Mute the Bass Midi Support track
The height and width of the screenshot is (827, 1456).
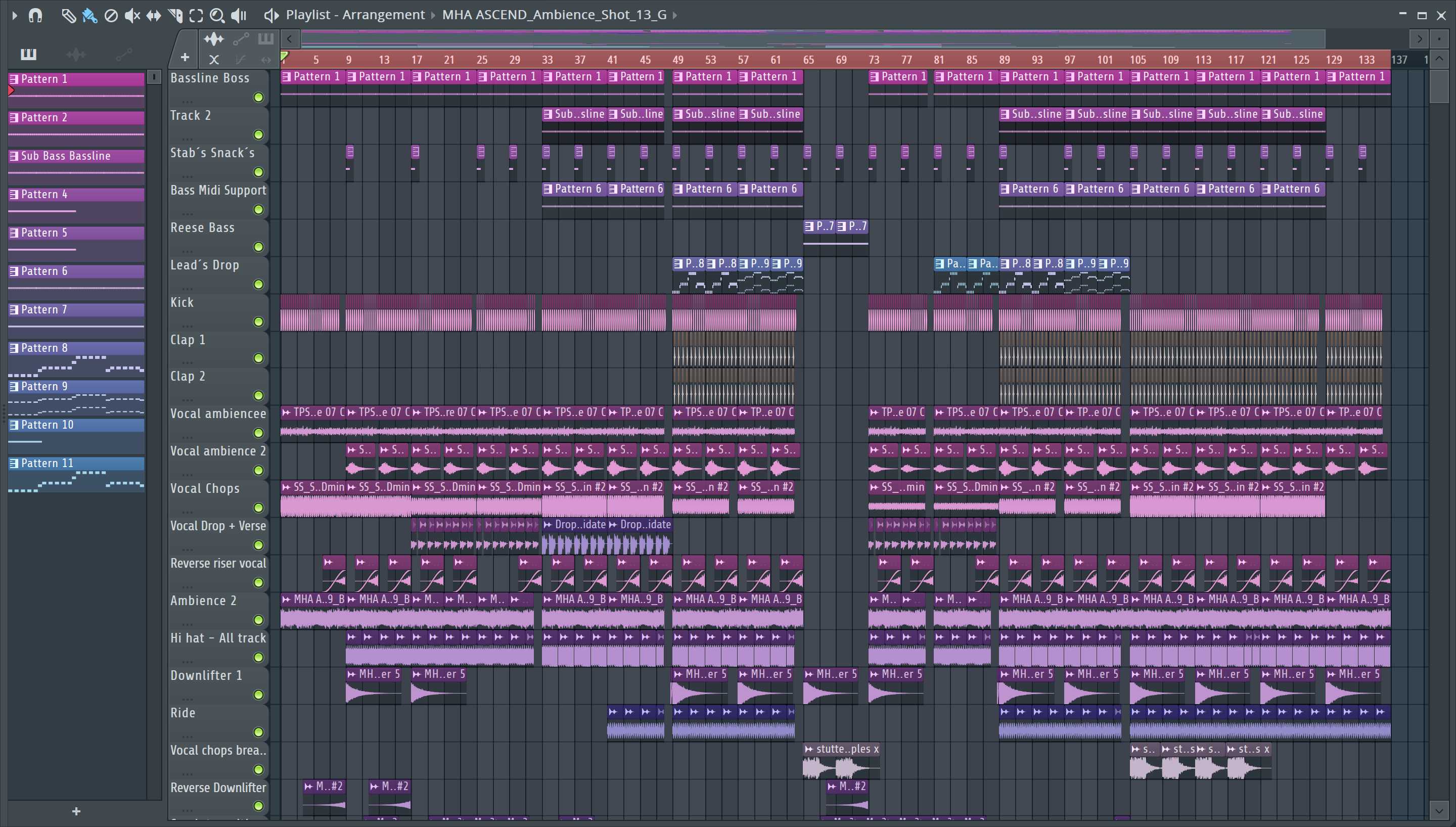coord(258,210)
